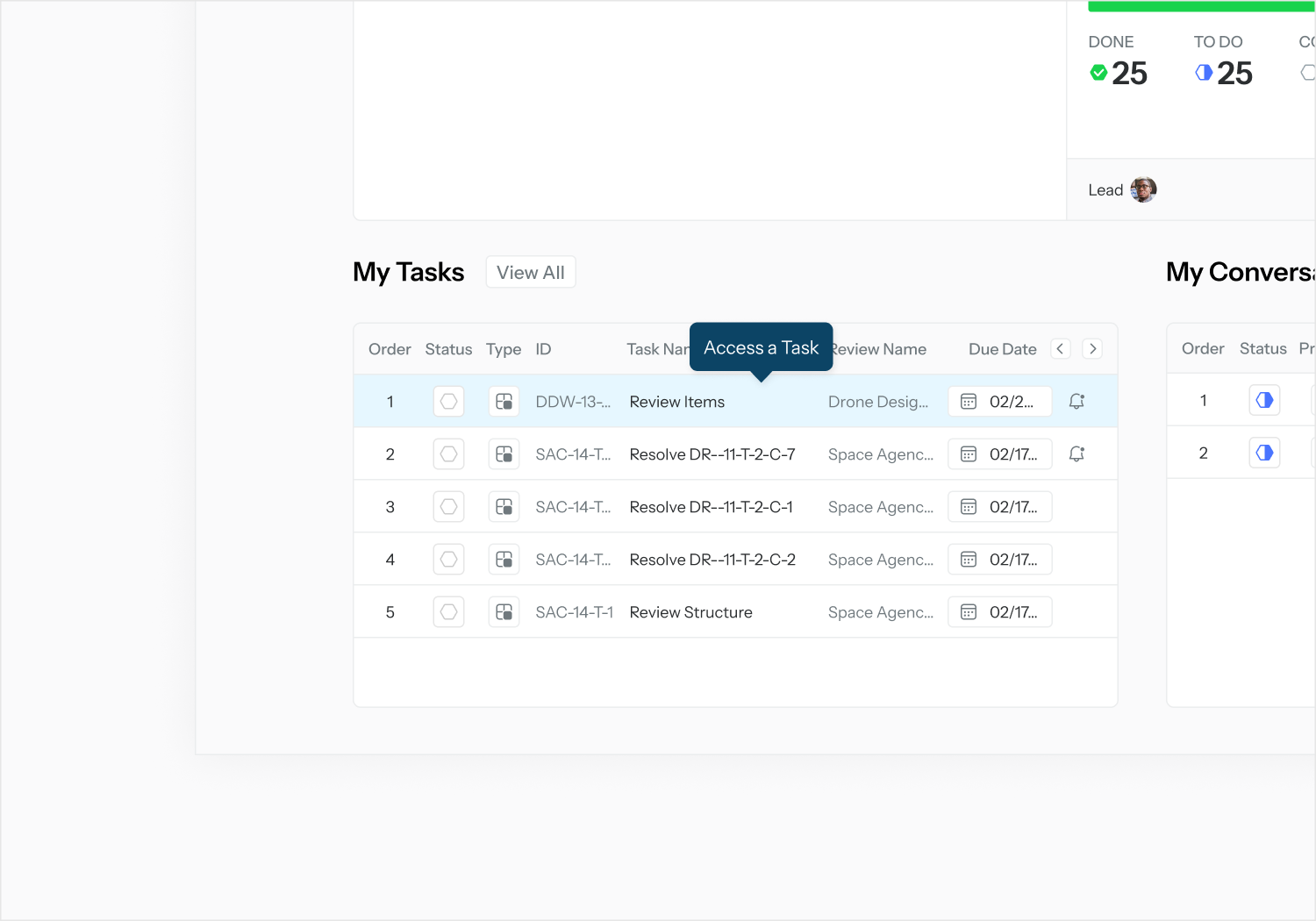Sort by the Status column in My Tasks
This screenshot has height=921, width=1316.
448,349
